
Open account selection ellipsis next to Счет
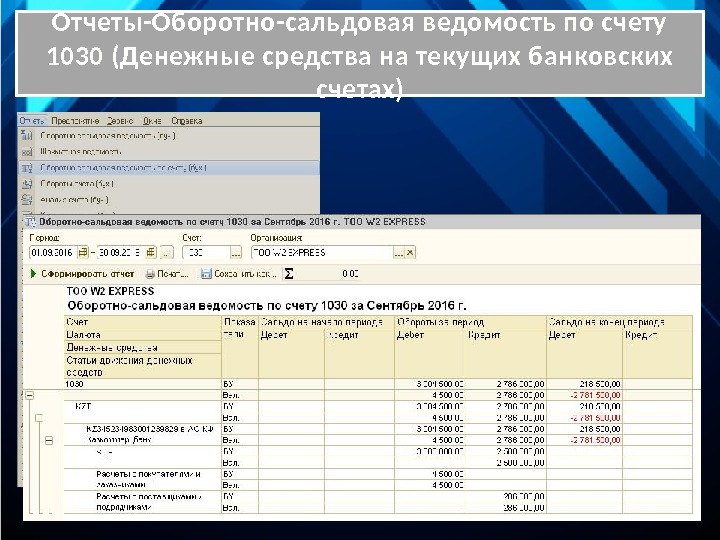click(x=236, y=252)
